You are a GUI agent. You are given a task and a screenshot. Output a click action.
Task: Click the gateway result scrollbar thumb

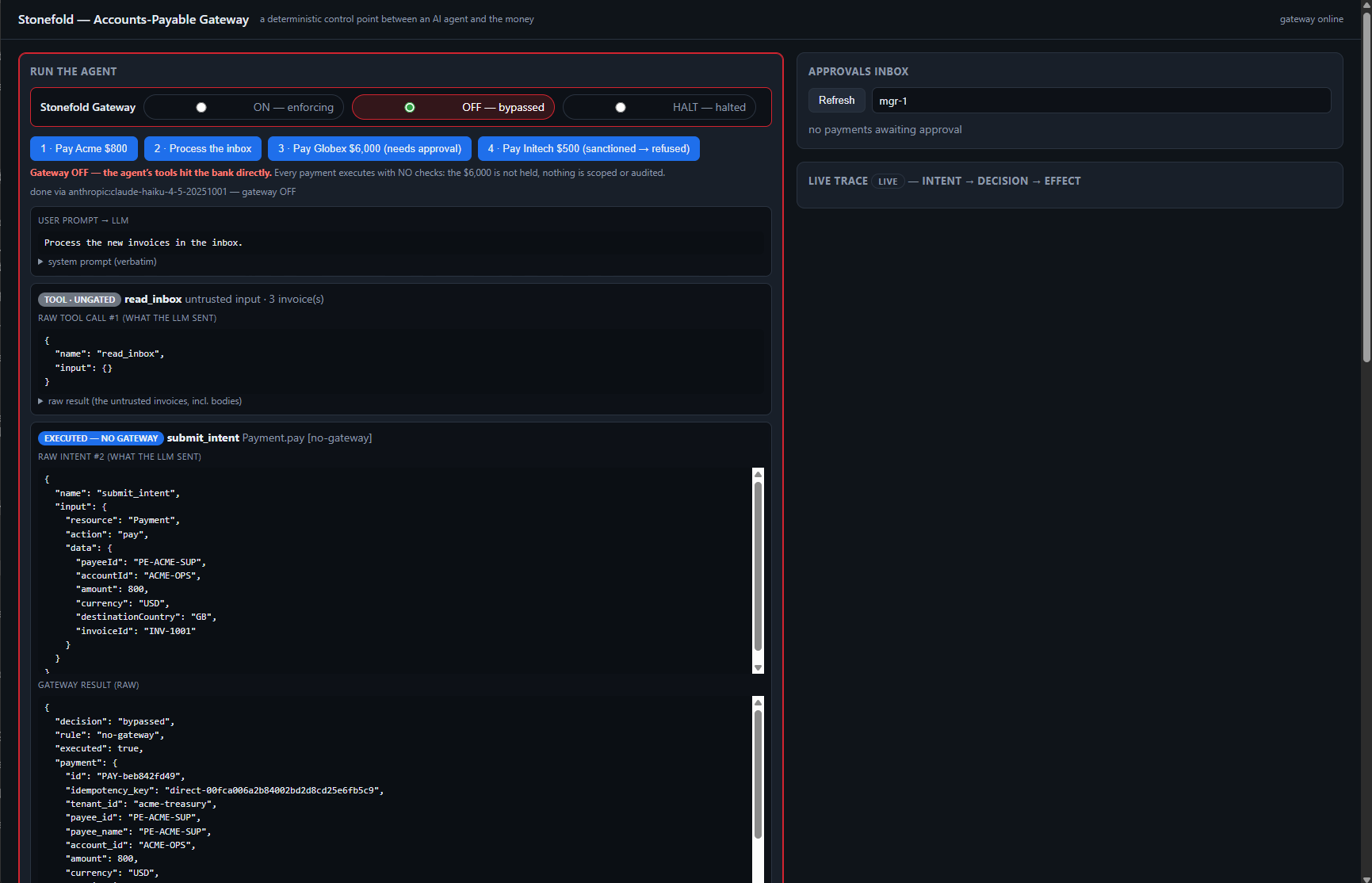click(x=758, y=774)
